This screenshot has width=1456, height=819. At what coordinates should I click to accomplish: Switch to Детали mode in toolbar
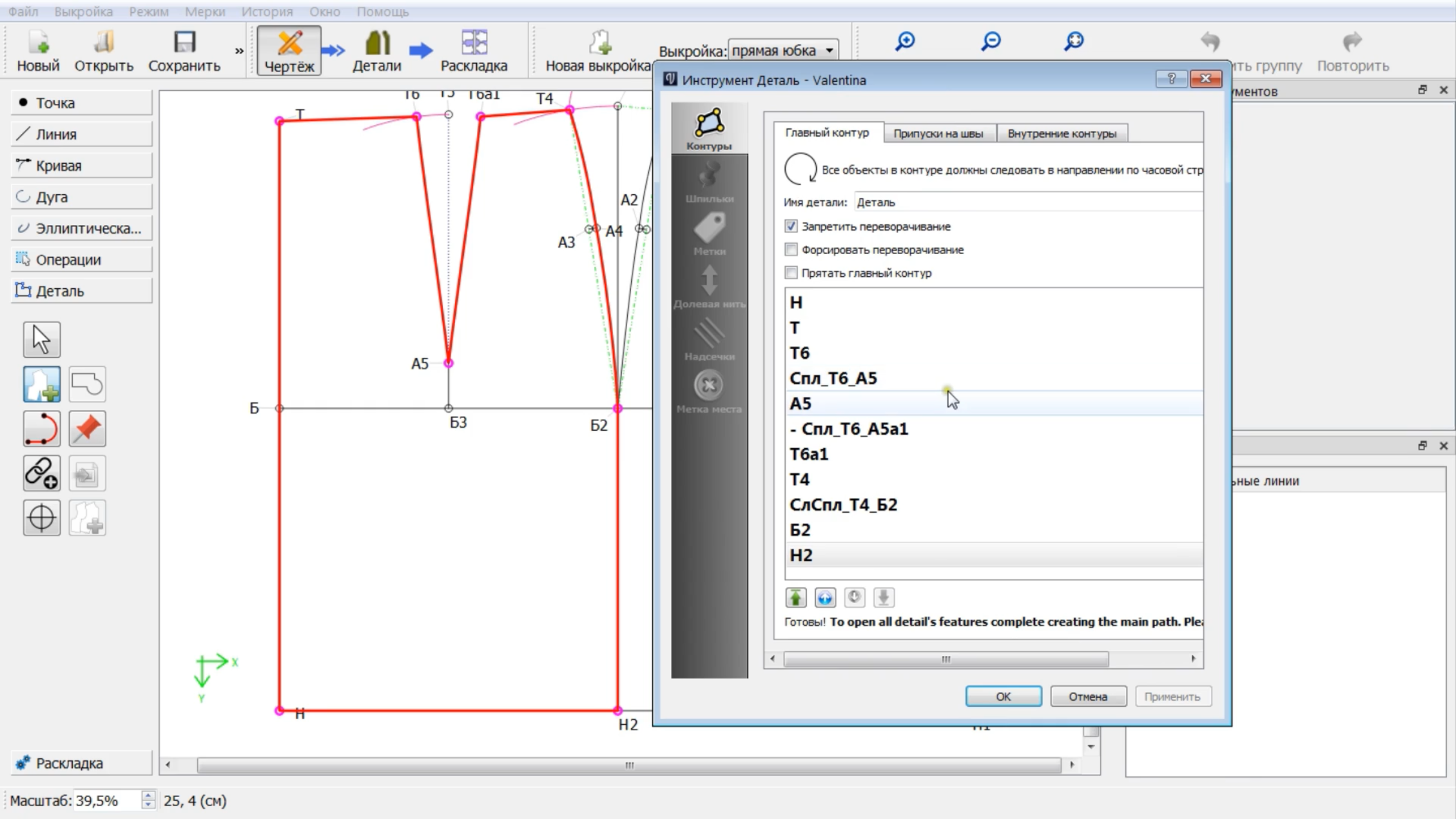(x=376, y=51)
